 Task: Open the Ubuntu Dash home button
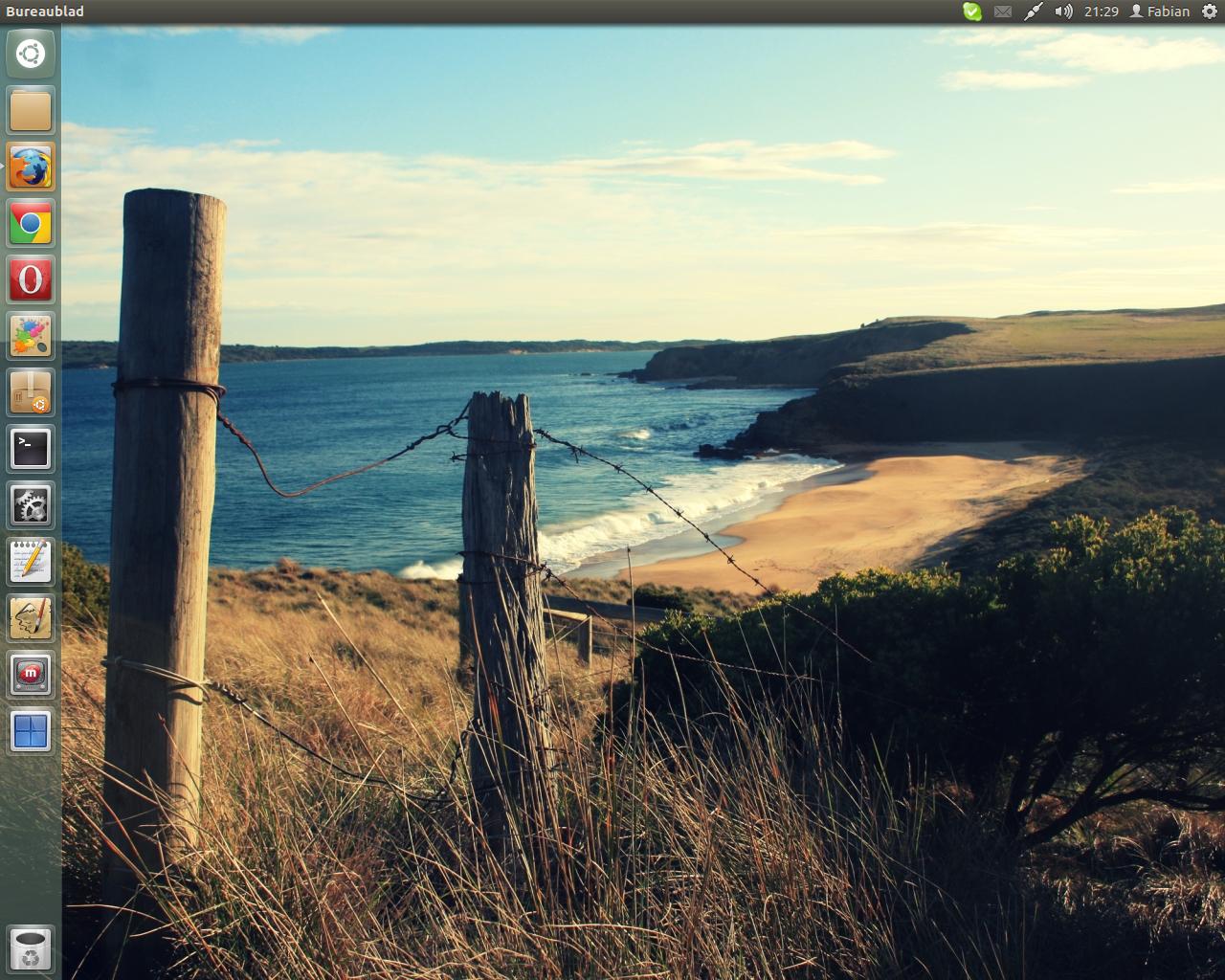click(x=31, y=54)
